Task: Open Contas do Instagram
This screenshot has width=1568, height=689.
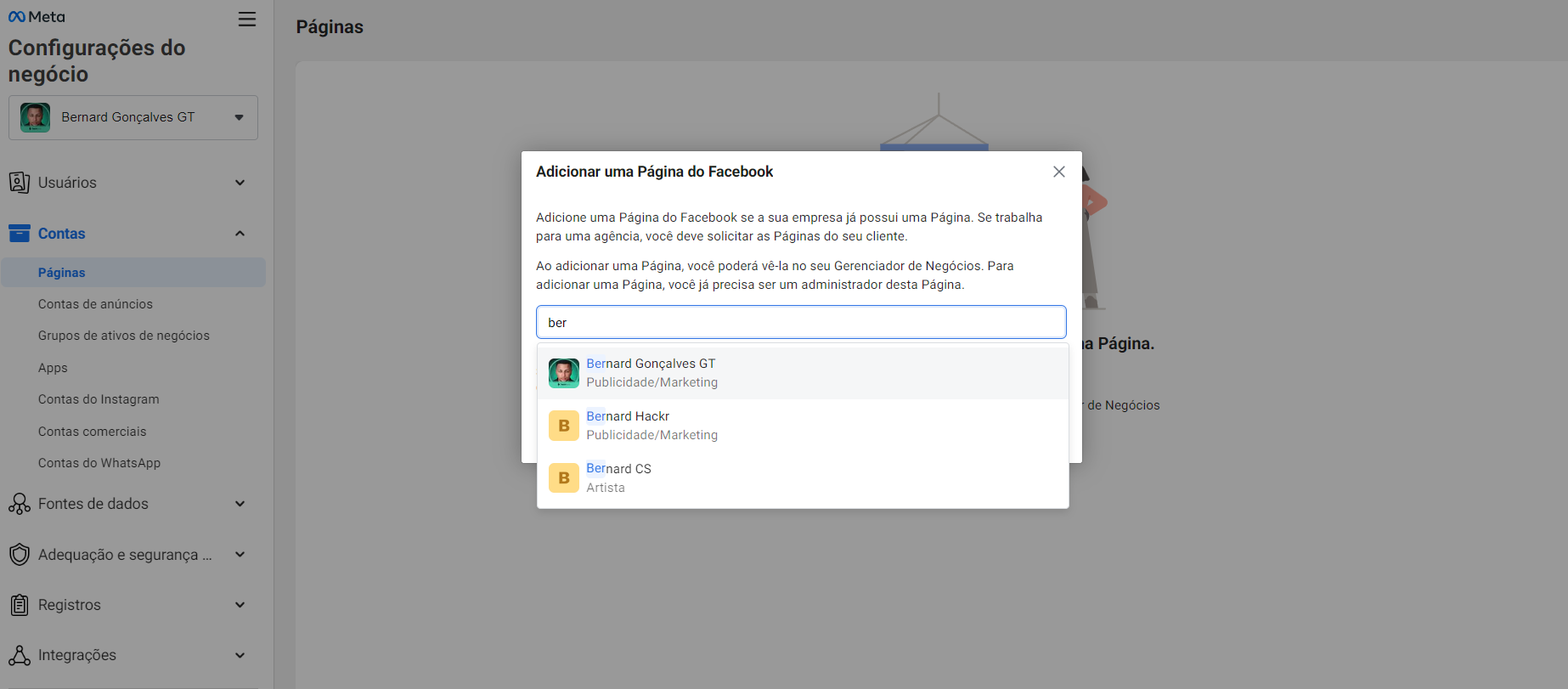Action: tap(99, 399)
